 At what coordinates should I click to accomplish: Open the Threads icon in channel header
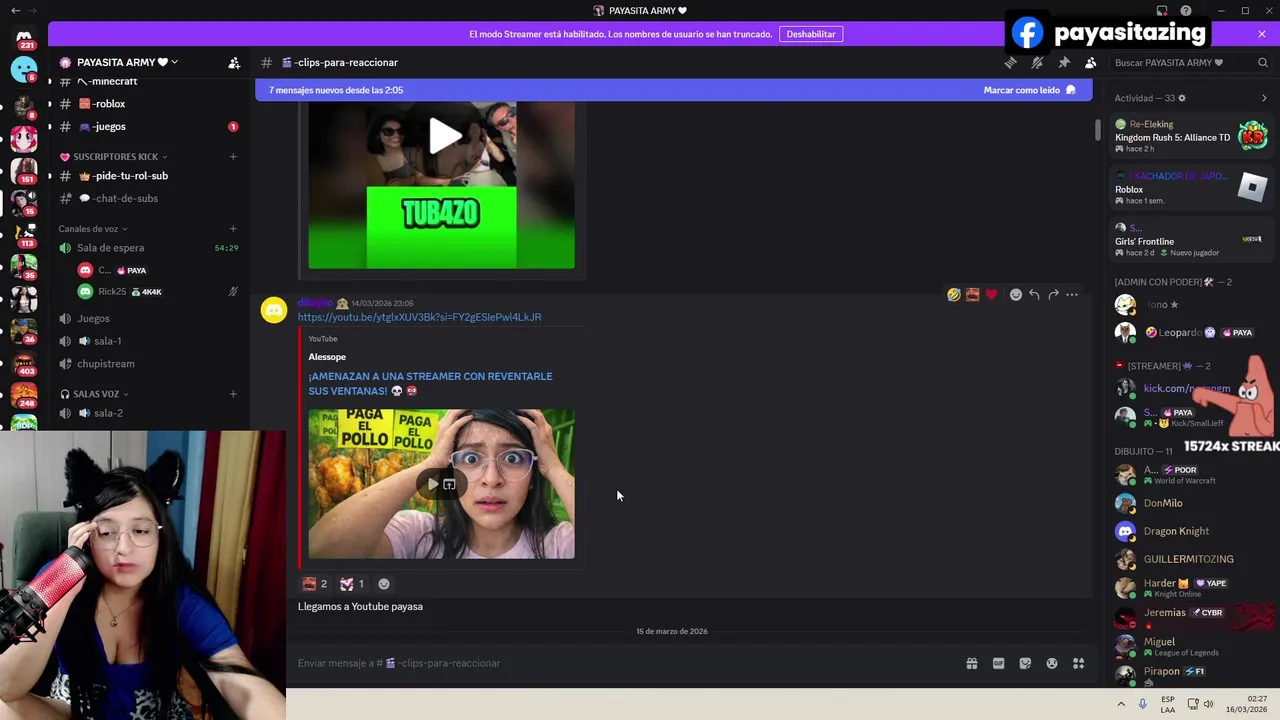tap(1011, 62)
